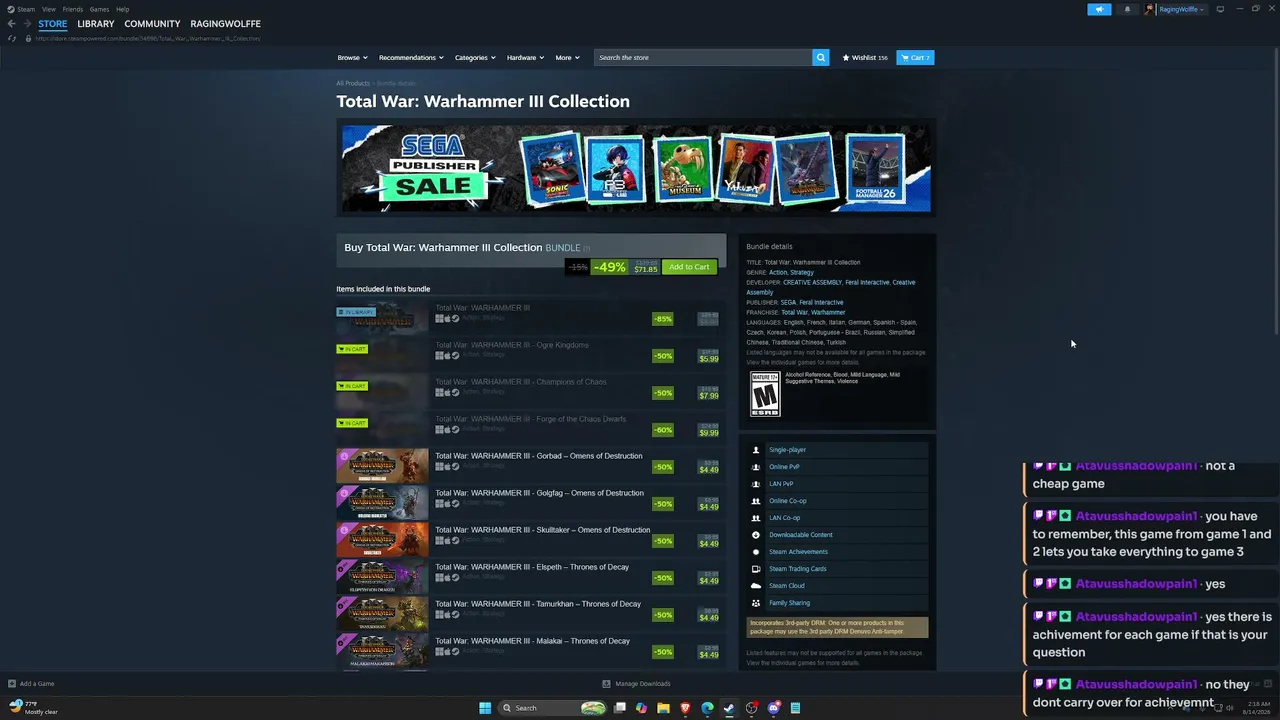The image size is (1280, 720).
Task: Click the All Products breadcrumb link
Action: coord(353,83)
